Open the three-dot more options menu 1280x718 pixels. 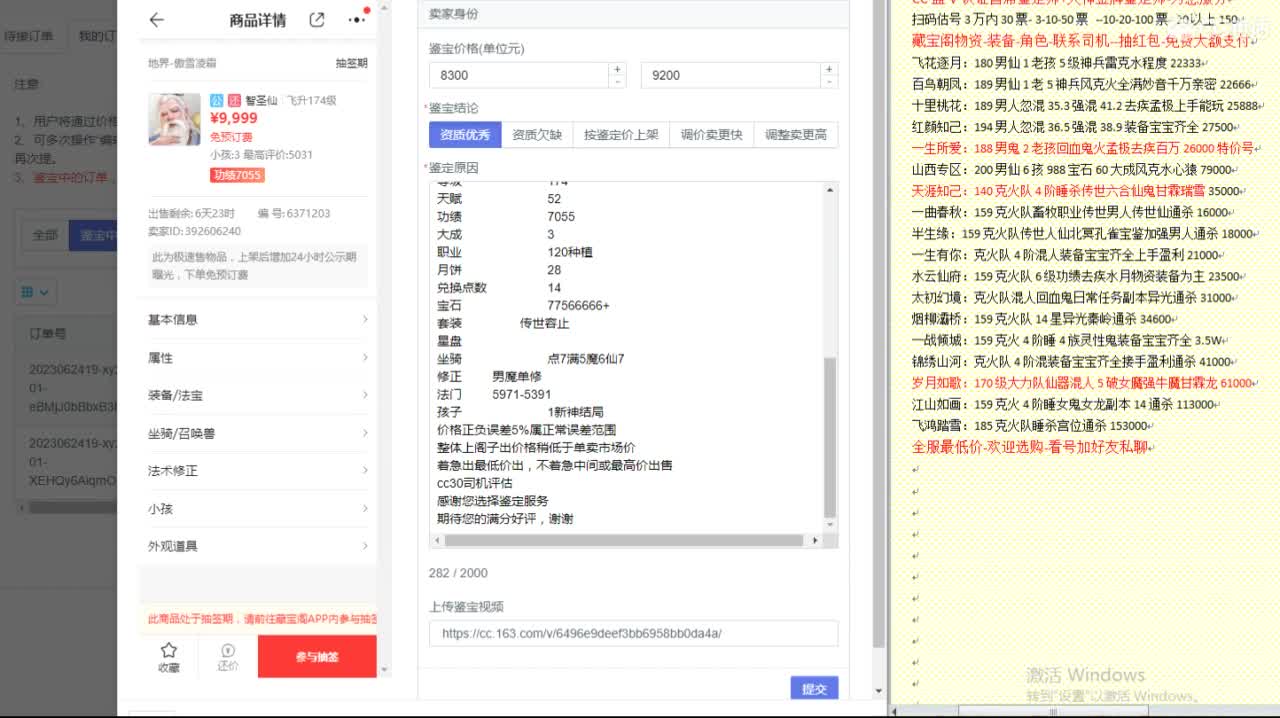pyautogui.click(x=356, y=19)
